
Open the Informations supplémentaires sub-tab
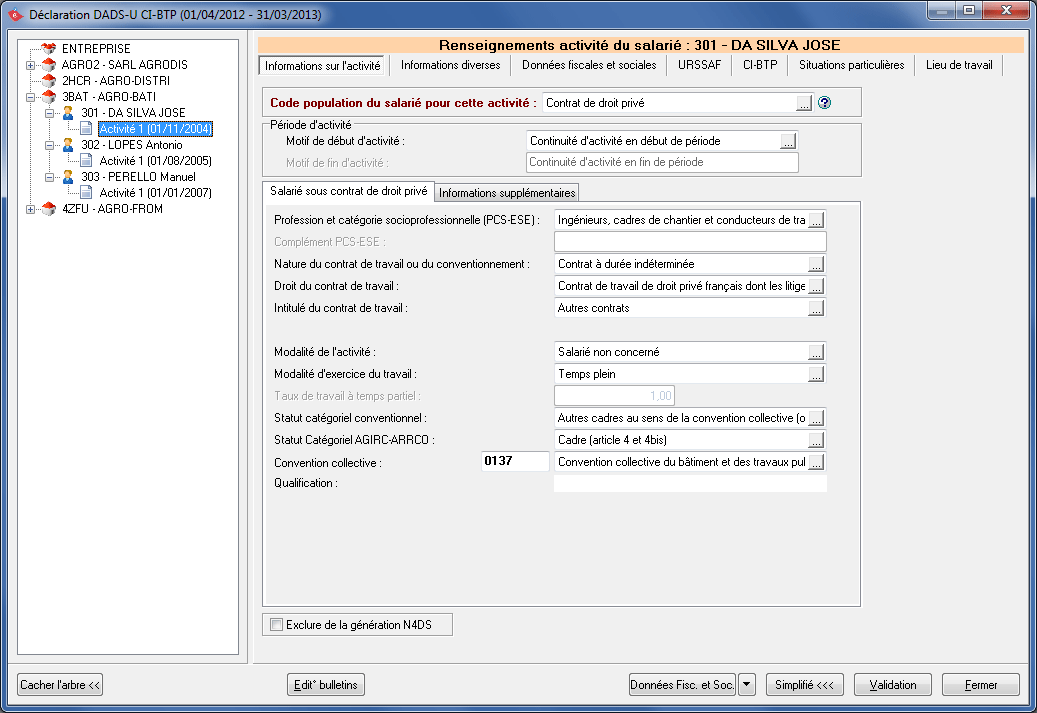click(x=506, y=193)
